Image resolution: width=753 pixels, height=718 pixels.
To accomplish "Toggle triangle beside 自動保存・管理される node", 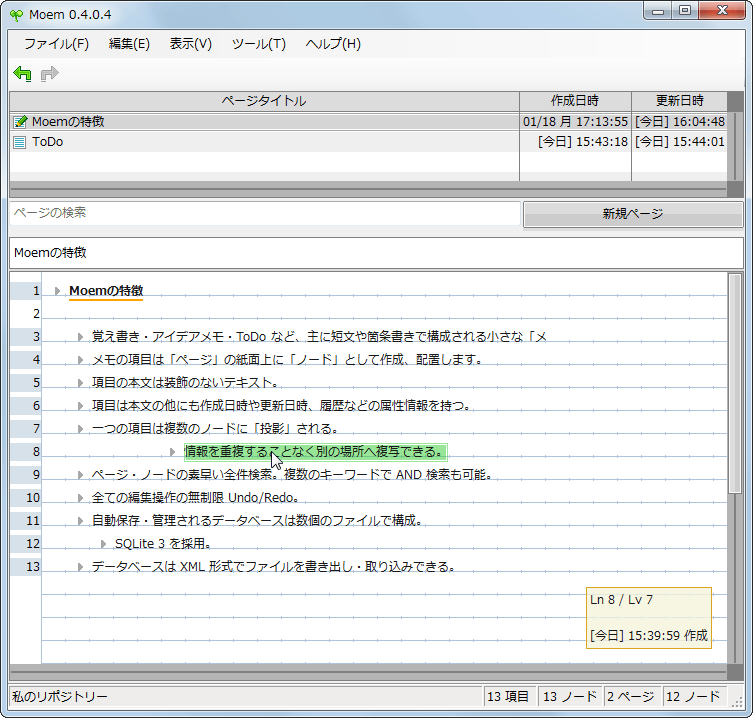I will 81,521.
